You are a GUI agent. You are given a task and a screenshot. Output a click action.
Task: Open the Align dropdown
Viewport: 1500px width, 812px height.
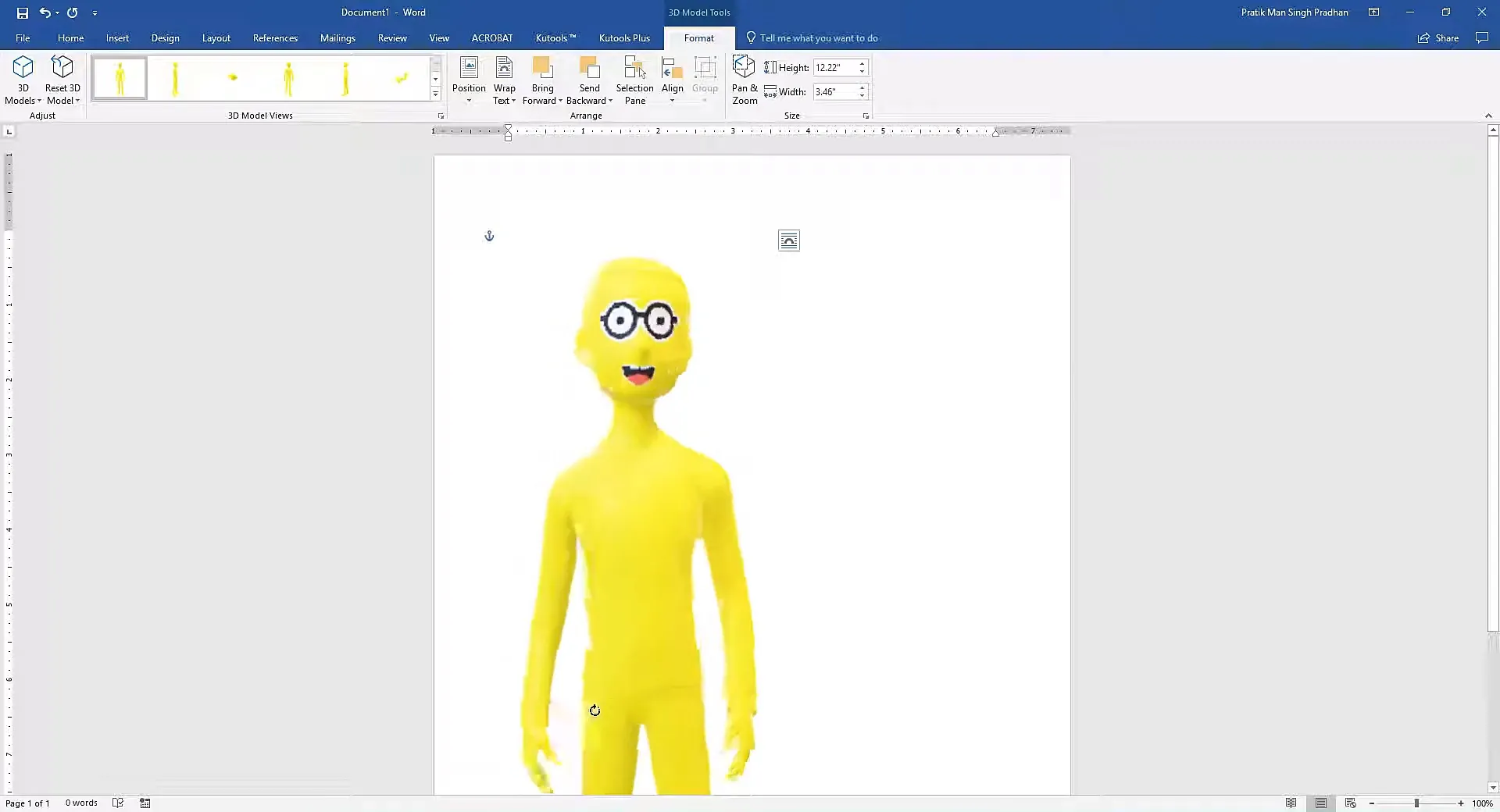click(x=673, y=80)
